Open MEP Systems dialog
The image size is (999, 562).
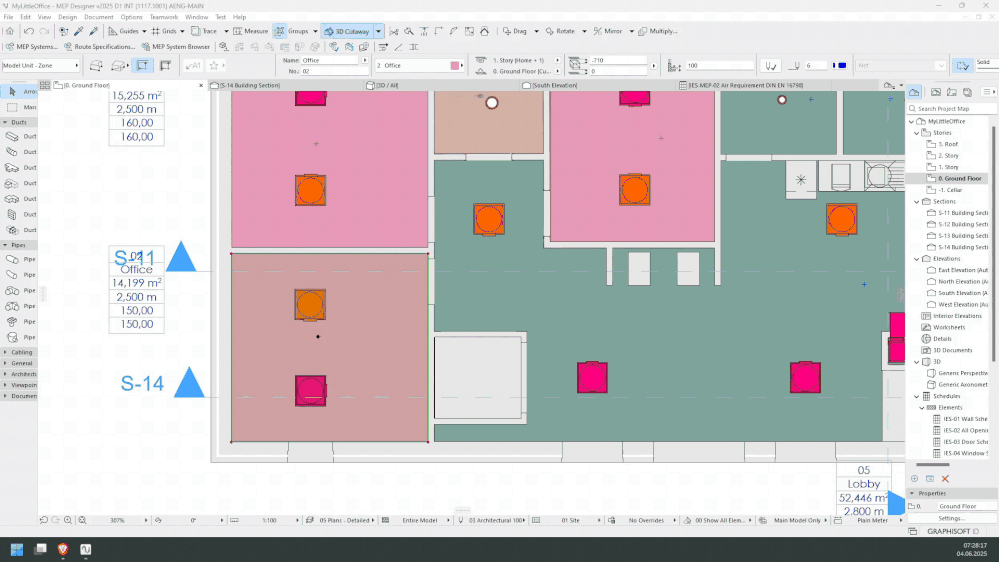click(31, 47)
